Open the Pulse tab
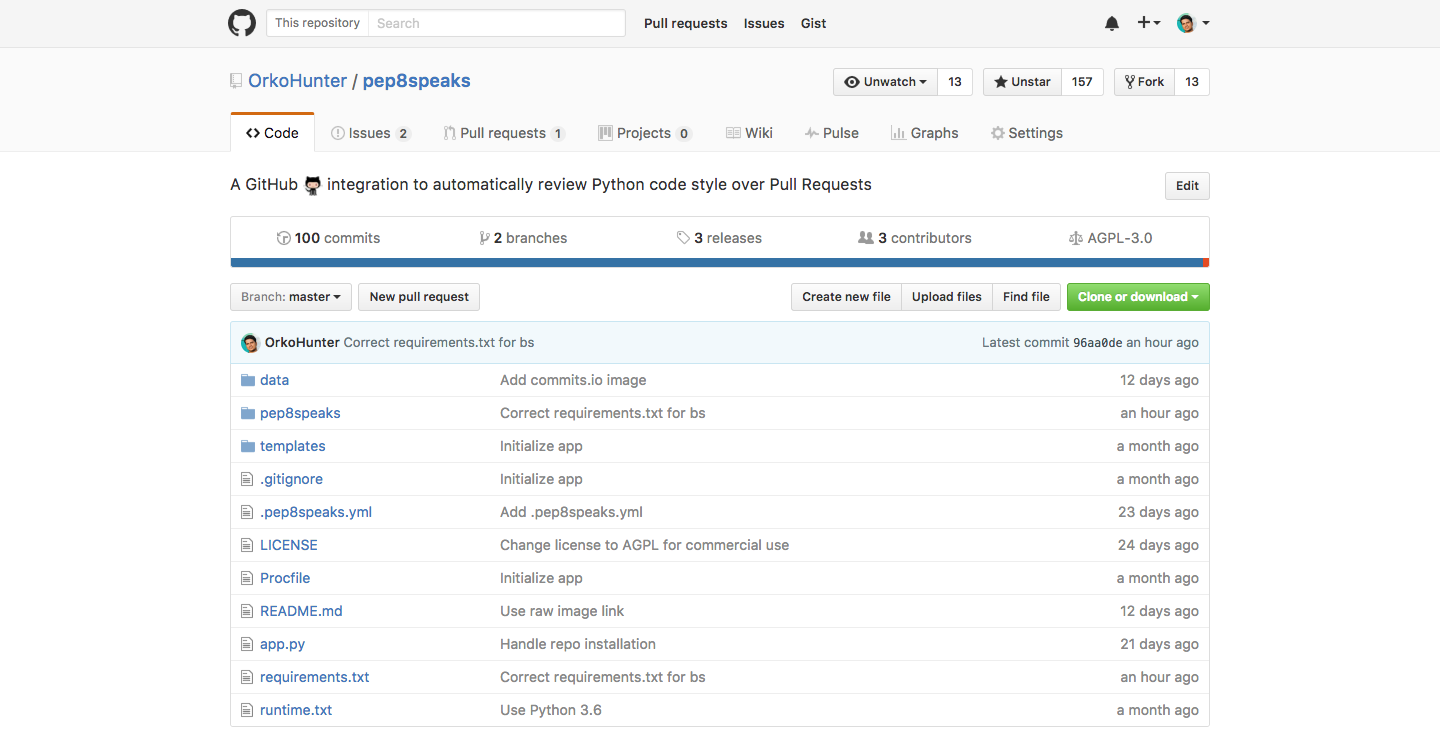Image resolution: width=1440 pixels, height=733 pixels. click(832, 132)
